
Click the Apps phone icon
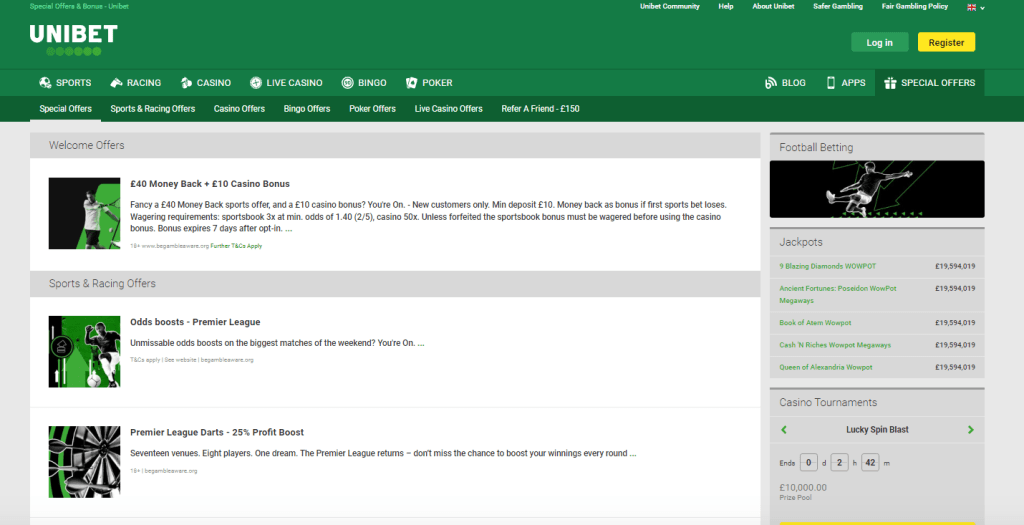click(831, 83)
